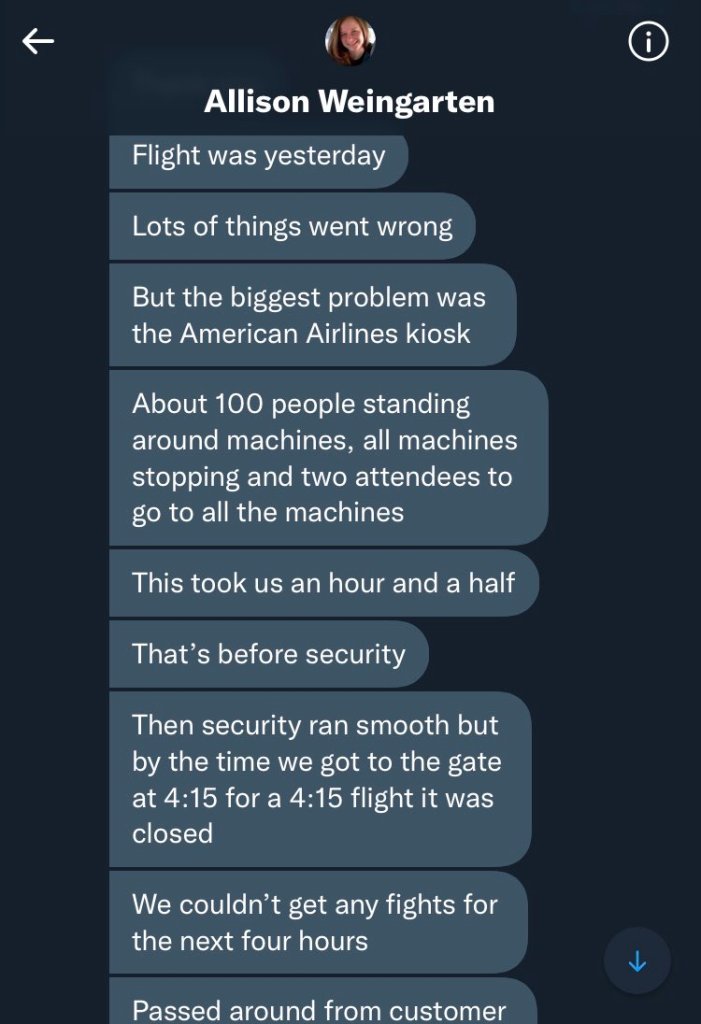
Task: Tap "stopping and two attendees to" line
Action: coord(322,476)
